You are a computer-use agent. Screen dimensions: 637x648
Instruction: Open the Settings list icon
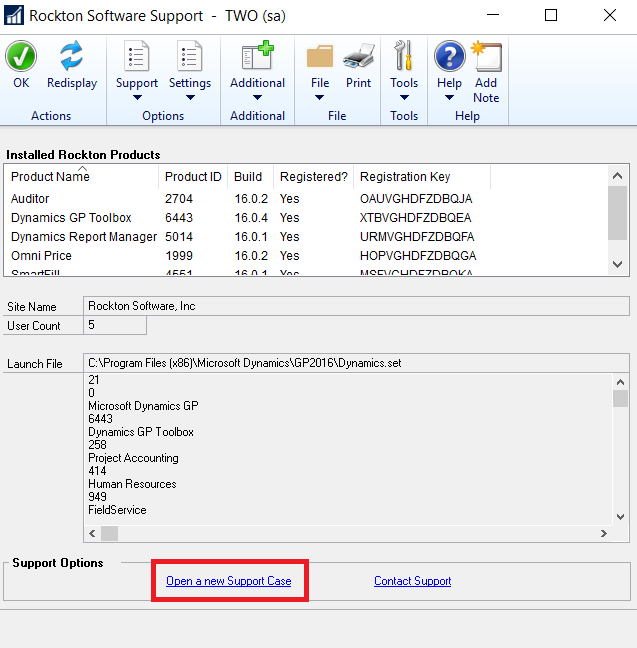(189, 56)
